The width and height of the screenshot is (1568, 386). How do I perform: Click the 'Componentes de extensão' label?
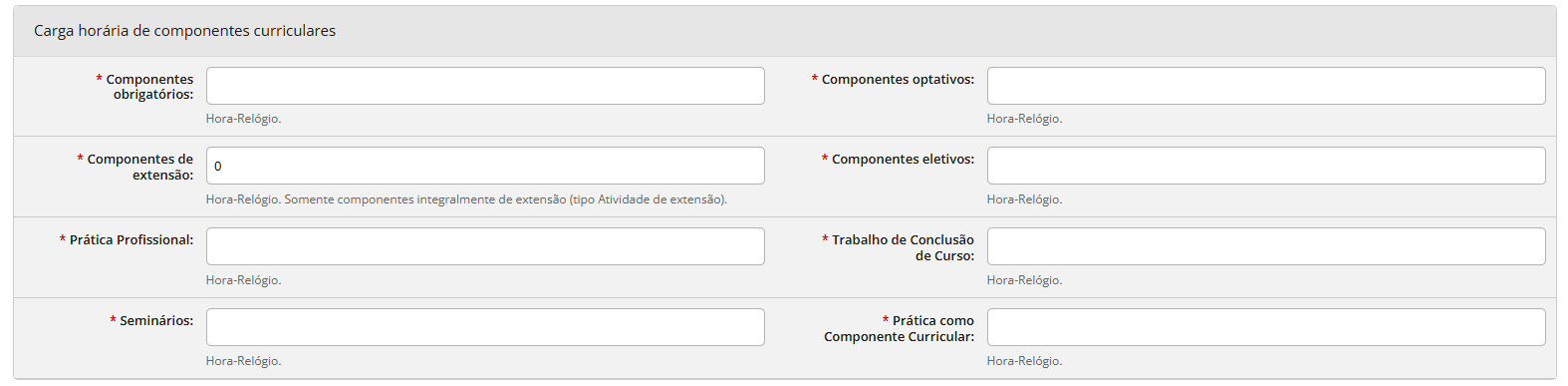click(139, 167)
